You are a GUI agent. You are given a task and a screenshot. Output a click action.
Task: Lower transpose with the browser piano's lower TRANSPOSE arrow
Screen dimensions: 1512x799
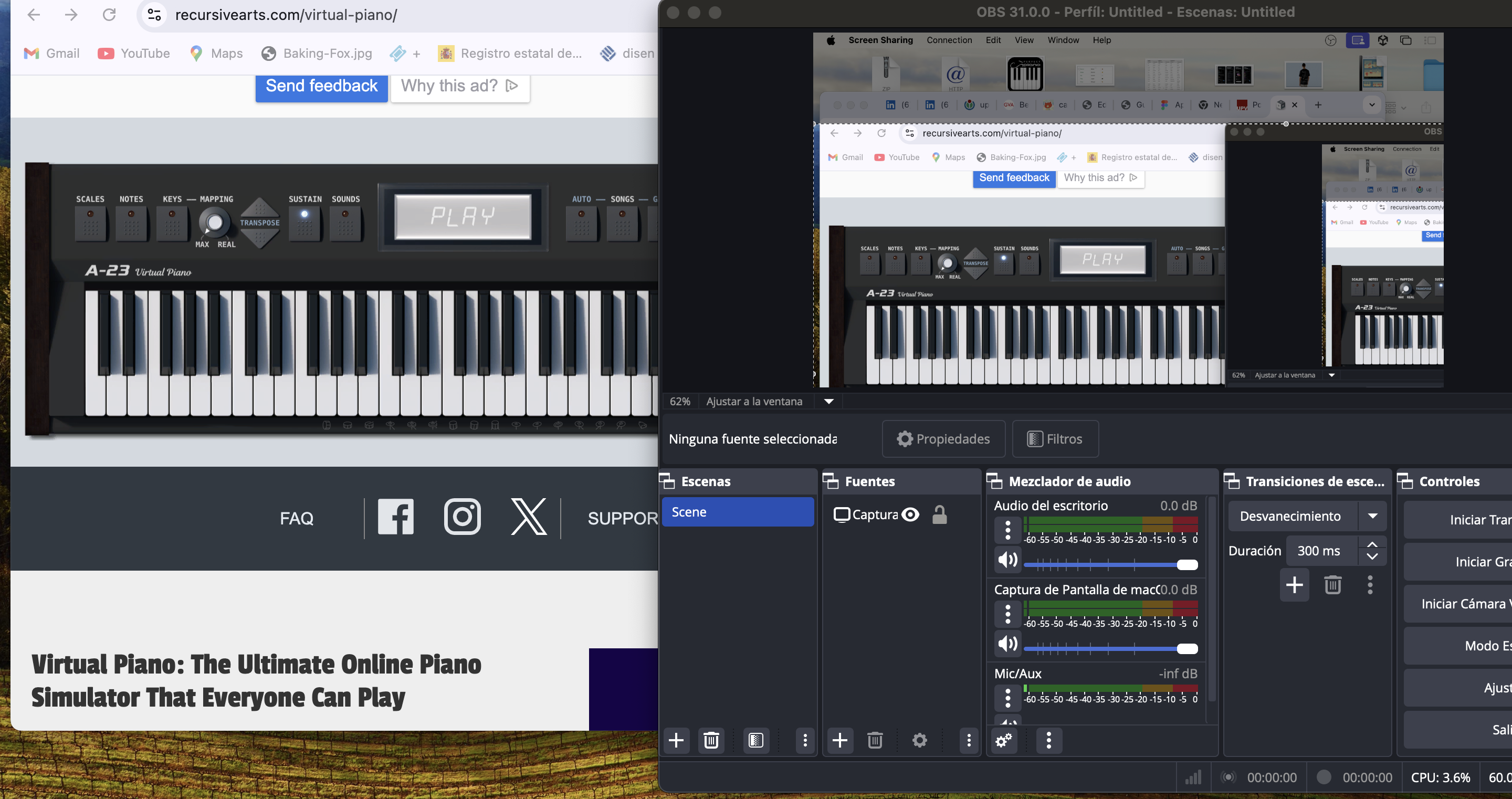point(260,237)
